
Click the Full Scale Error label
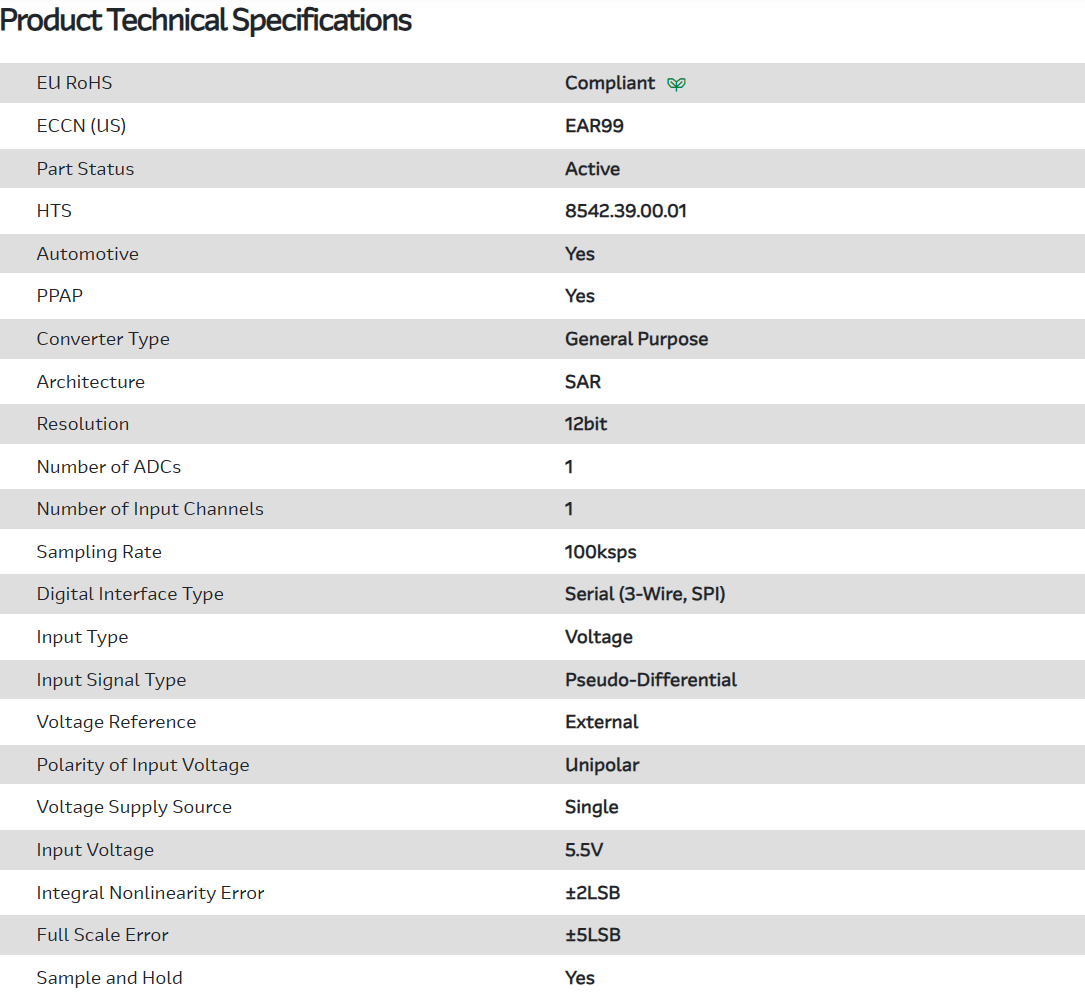pyautogui.click(x=103, y=935)
